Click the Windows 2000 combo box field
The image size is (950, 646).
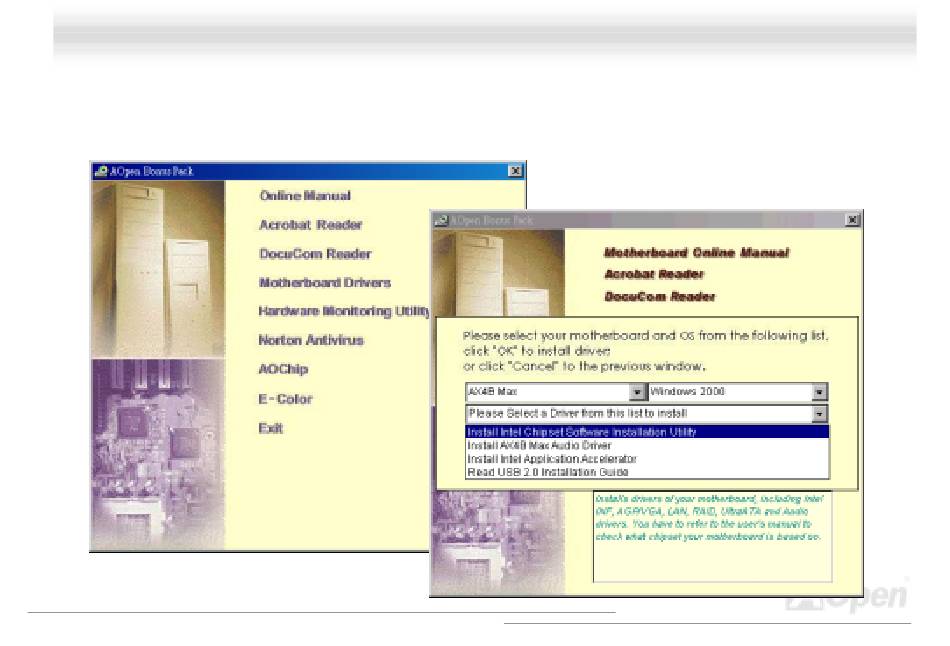click(737, 392)
